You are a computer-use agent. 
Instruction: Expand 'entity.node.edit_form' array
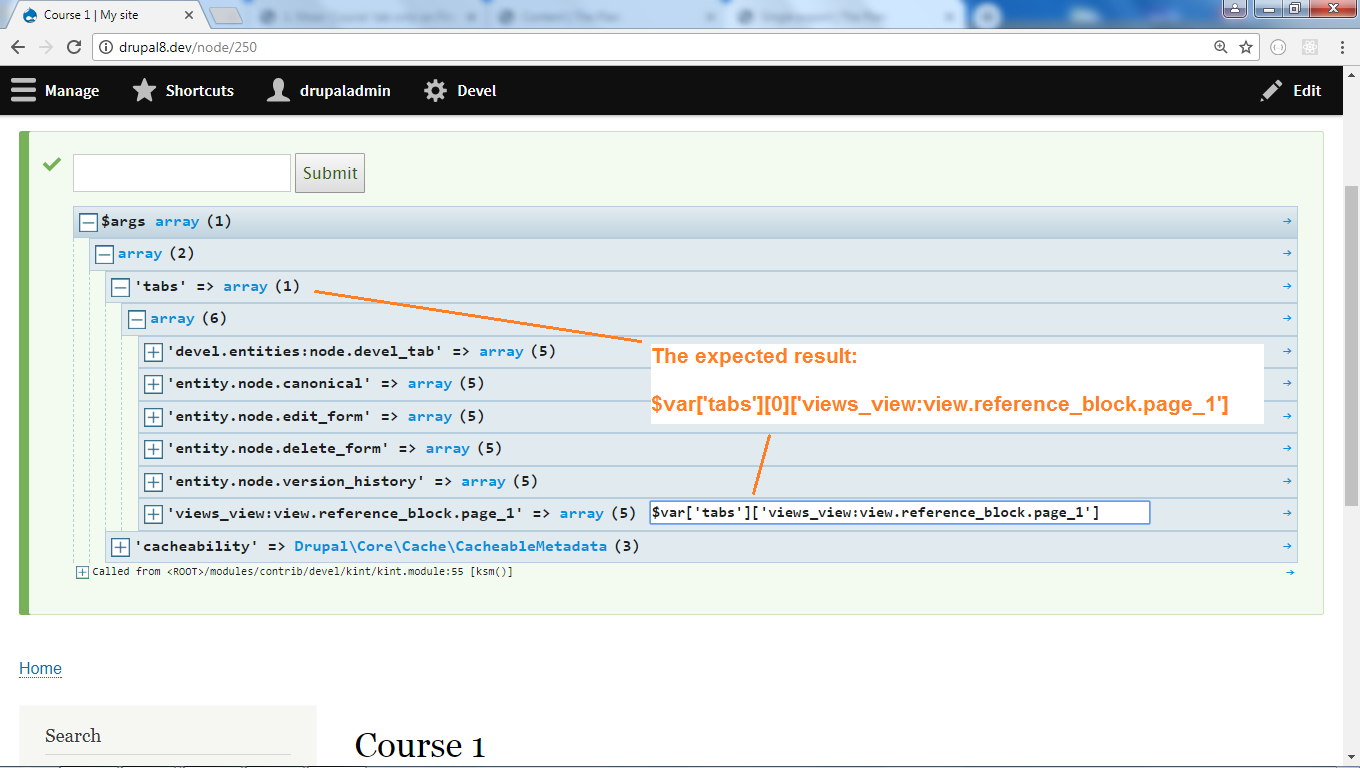coord(153,416)
